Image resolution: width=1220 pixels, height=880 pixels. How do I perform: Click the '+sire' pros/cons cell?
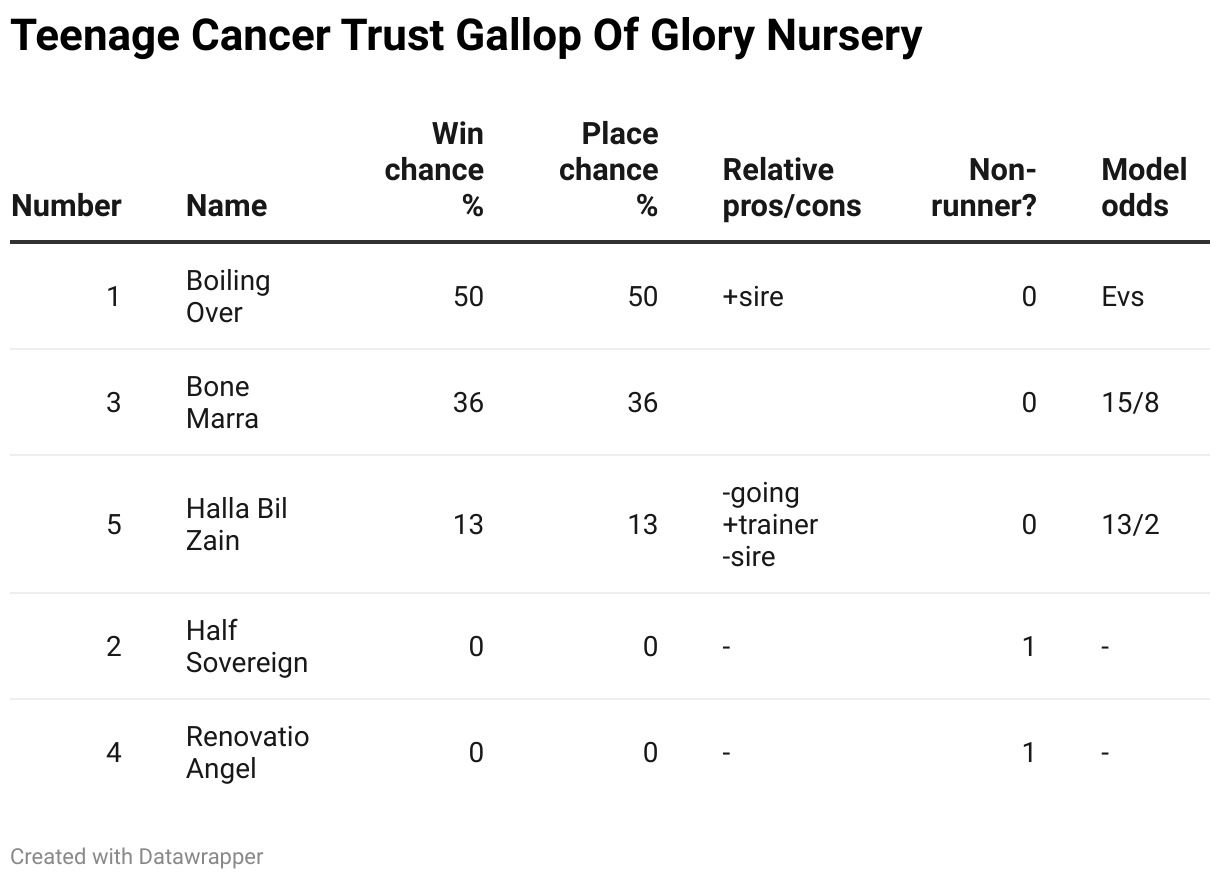[753, 297]
